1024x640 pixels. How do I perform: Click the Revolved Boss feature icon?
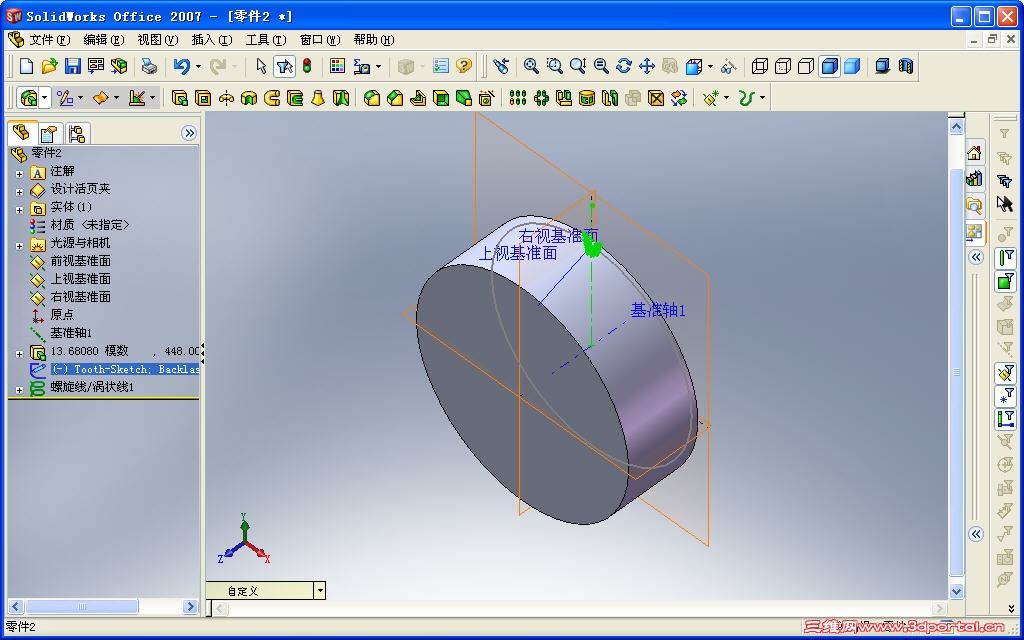[x=226, y=98]
